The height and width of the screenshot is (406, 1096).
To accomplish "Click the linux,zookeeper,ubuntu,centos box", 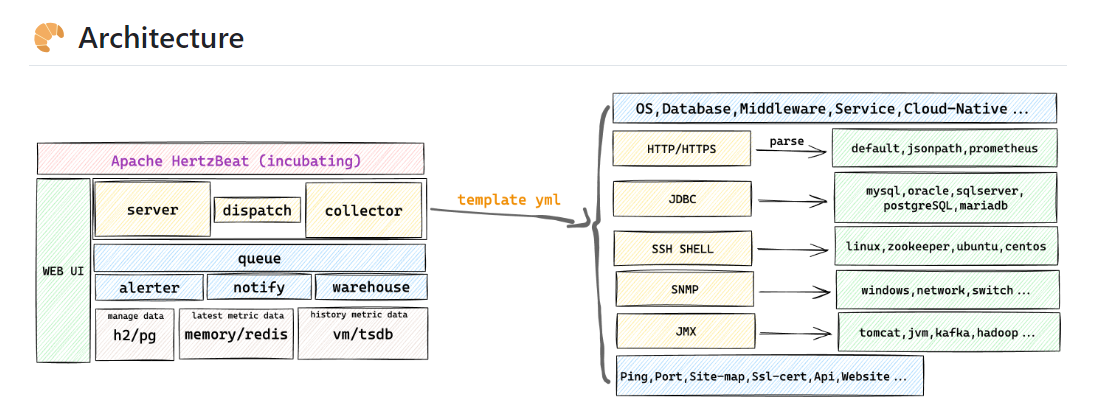I will click(946, 246).
